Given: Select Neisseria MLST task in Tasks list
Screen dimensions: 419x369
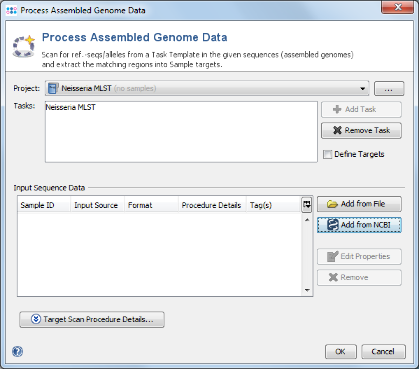Looking at the screenshot, I should point(71,107).
